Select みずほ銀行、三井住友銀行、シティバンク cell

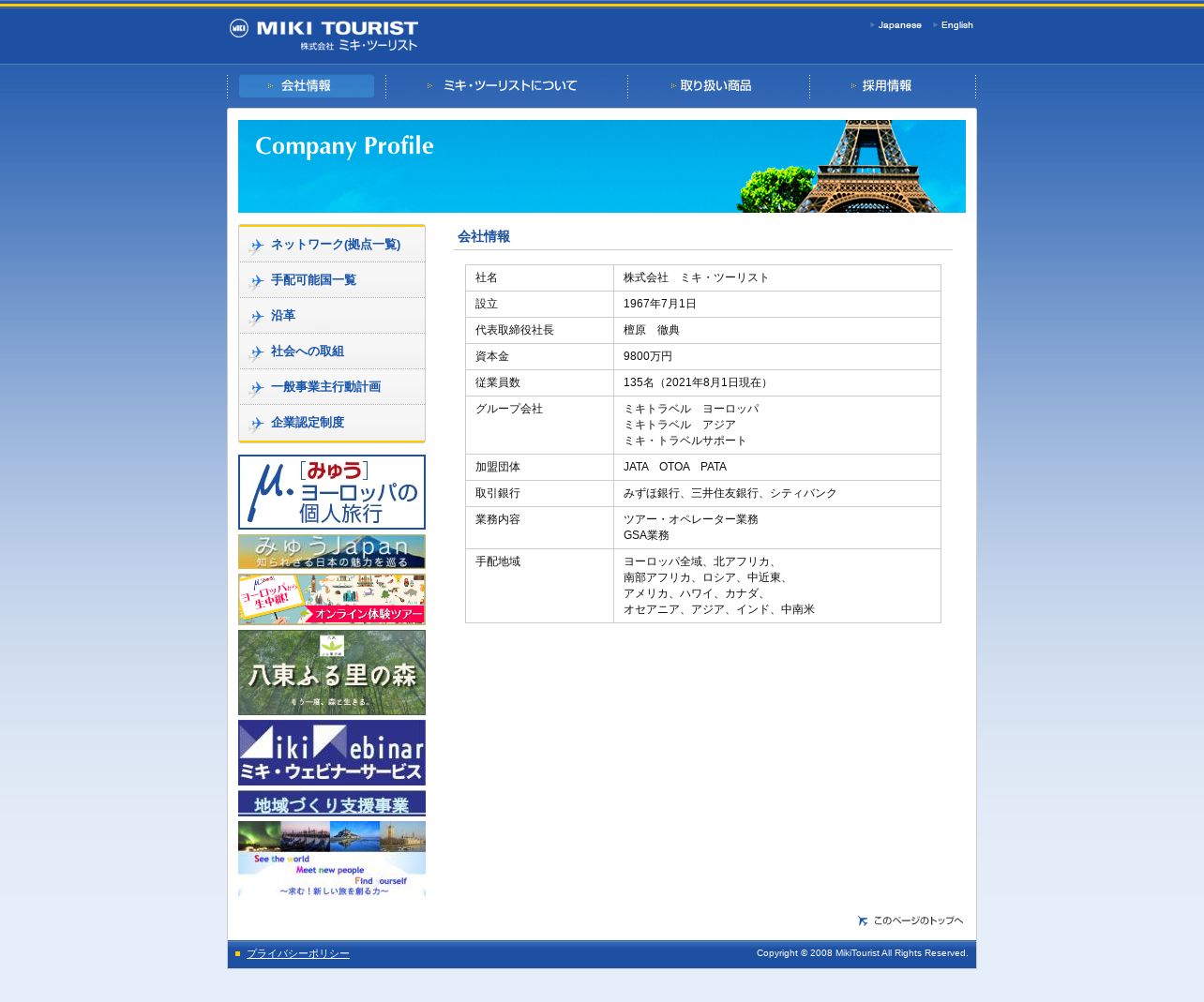tap(777, 493)
